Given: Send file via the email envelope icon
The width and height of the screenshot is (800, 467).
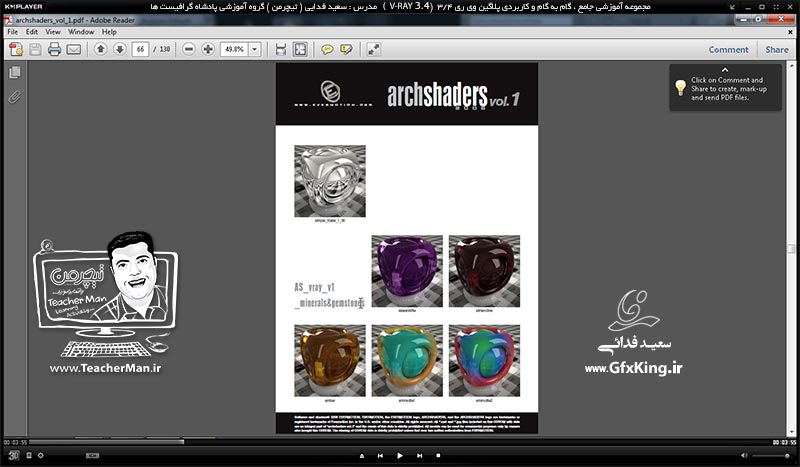Looking at the screenshot, I should tap(74, 50).
